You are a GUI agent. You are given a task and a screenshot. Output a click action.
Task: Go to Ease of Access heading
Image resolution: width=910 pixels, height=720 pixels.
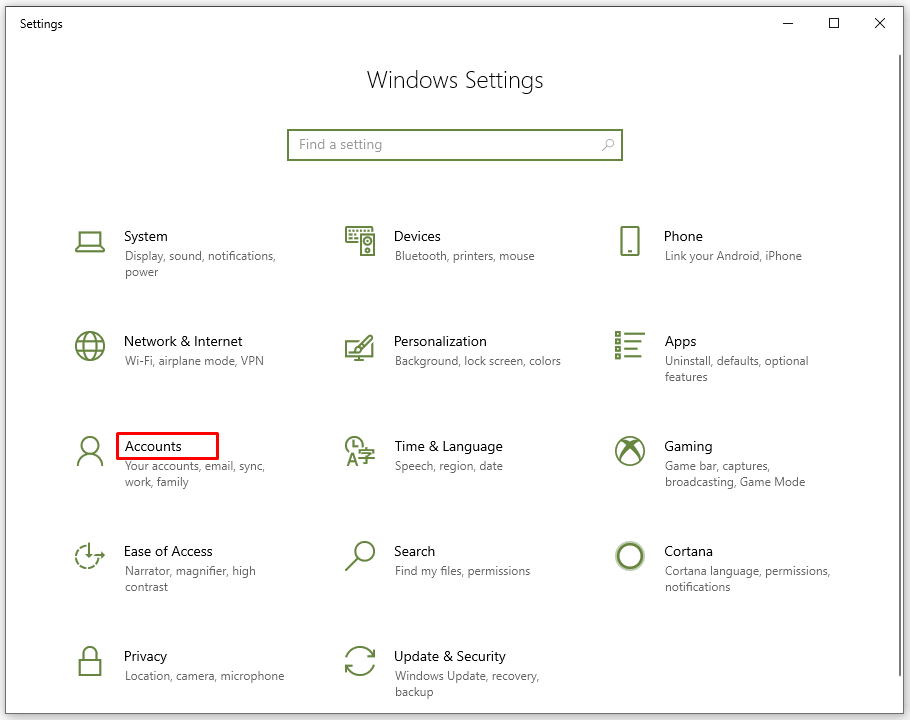coord(168,551)
